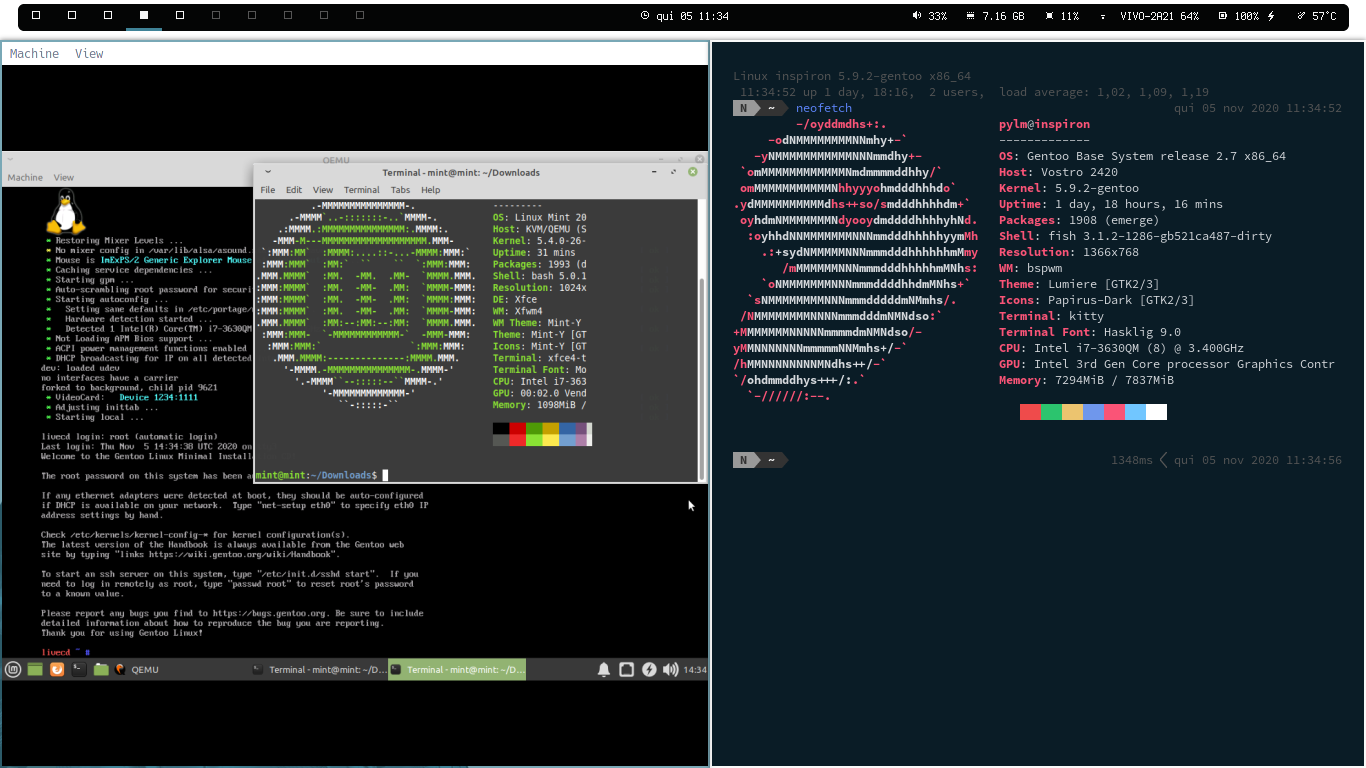Click the Terminal Font Hasklig line in kitty

[x=1090, y=332]
